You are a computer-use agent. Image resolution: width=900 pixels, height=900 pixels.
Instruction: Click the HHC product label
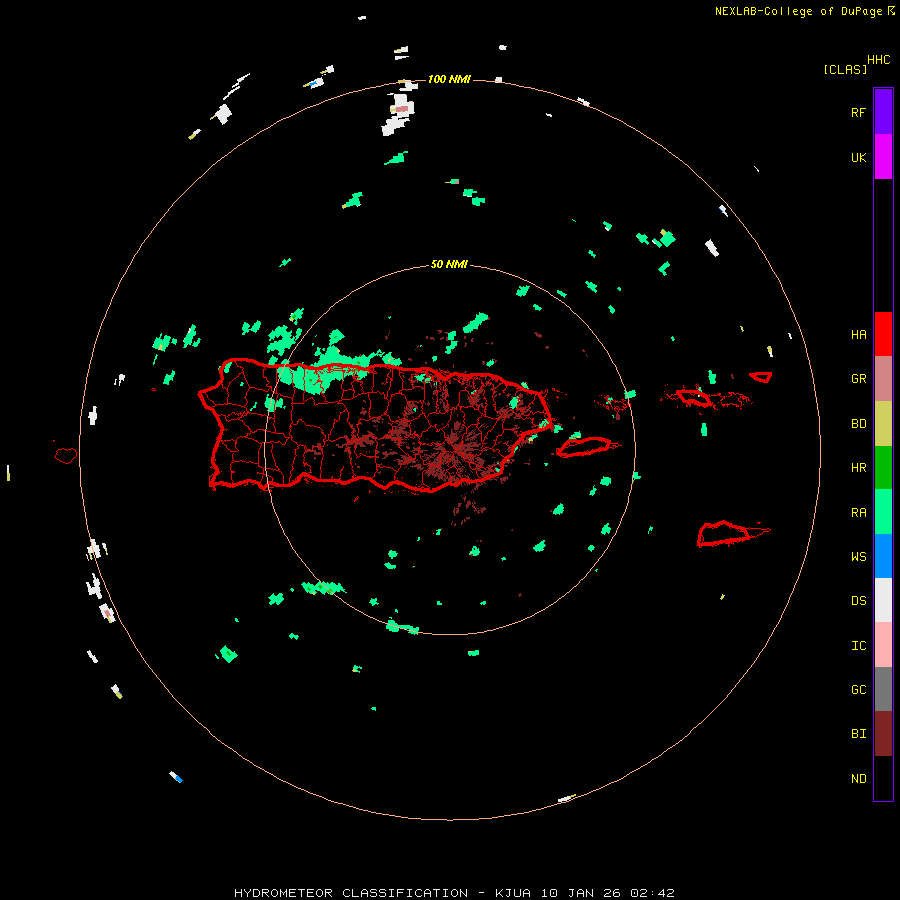point(879,60)
